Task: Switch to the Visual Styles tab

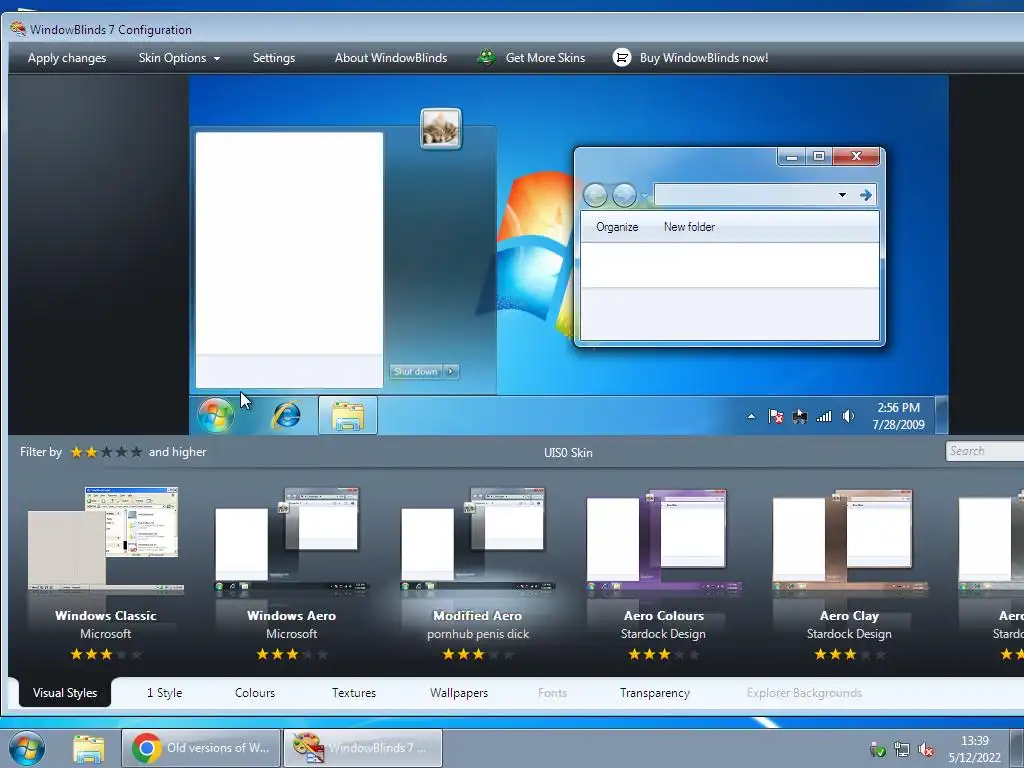Action: coord(65,692)
